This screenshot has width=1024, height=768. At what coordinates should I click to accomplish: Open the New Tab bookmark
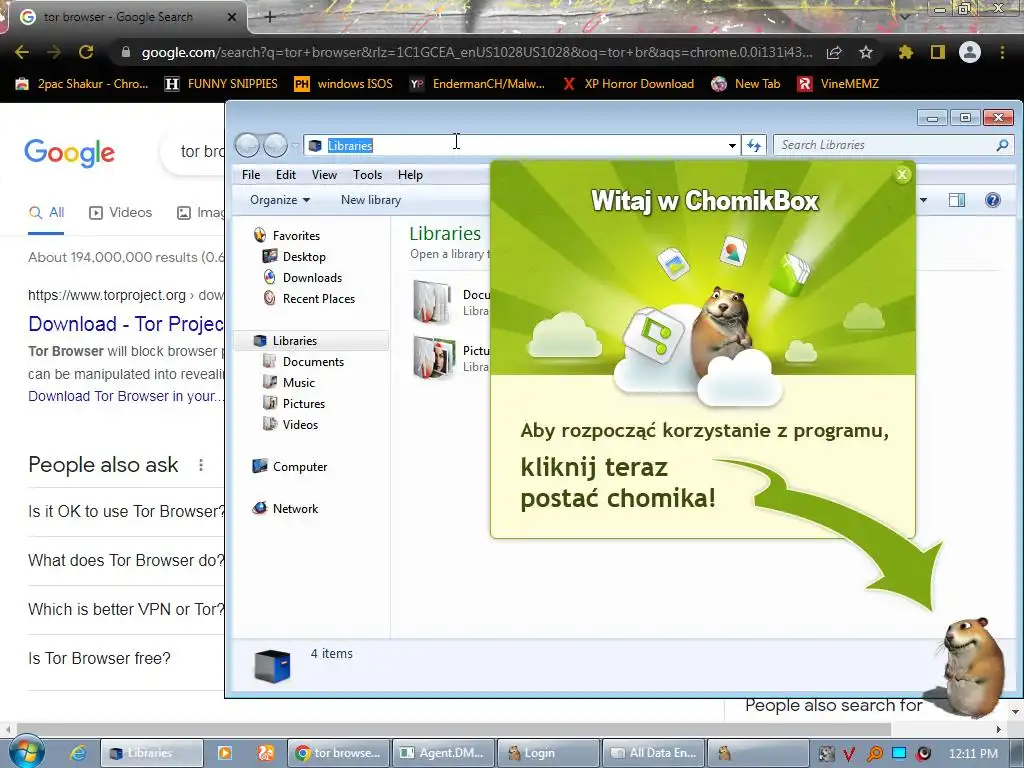pyautogui.click(x=746, y=84)
